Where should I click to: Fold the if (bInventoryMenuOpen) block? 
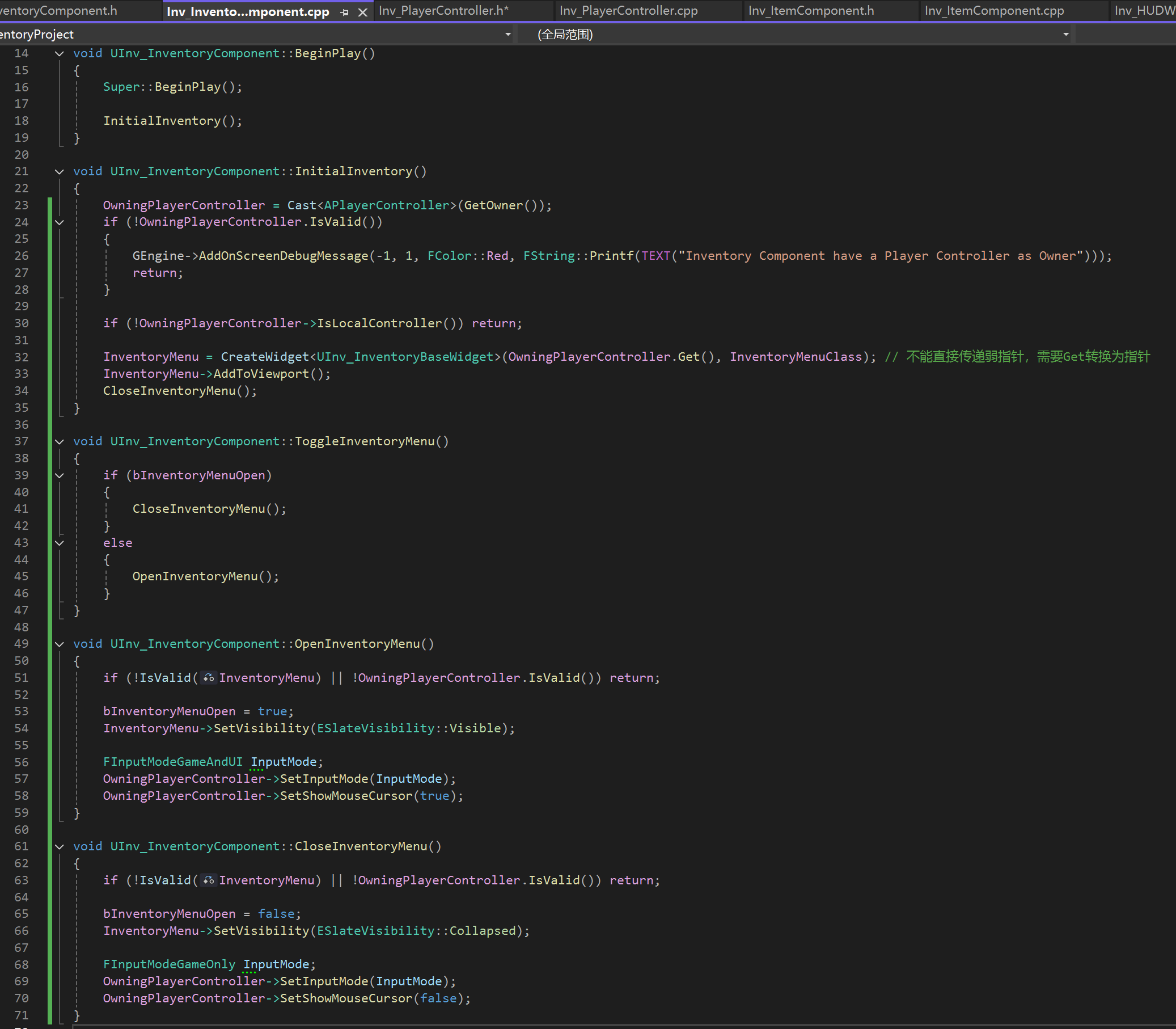pos(59,475)
